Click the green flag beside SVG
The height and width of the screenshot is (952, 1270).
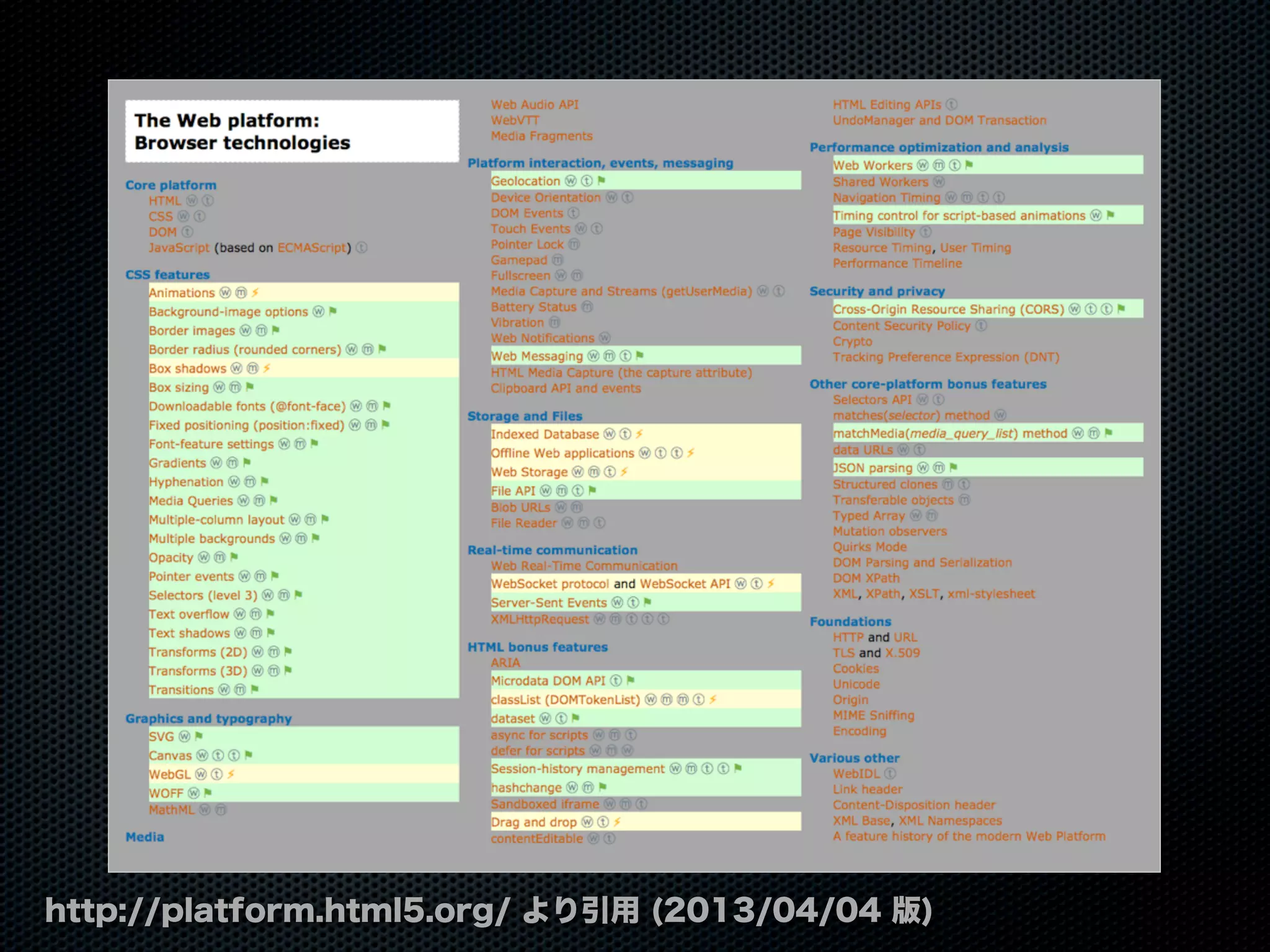coord(198,736)
